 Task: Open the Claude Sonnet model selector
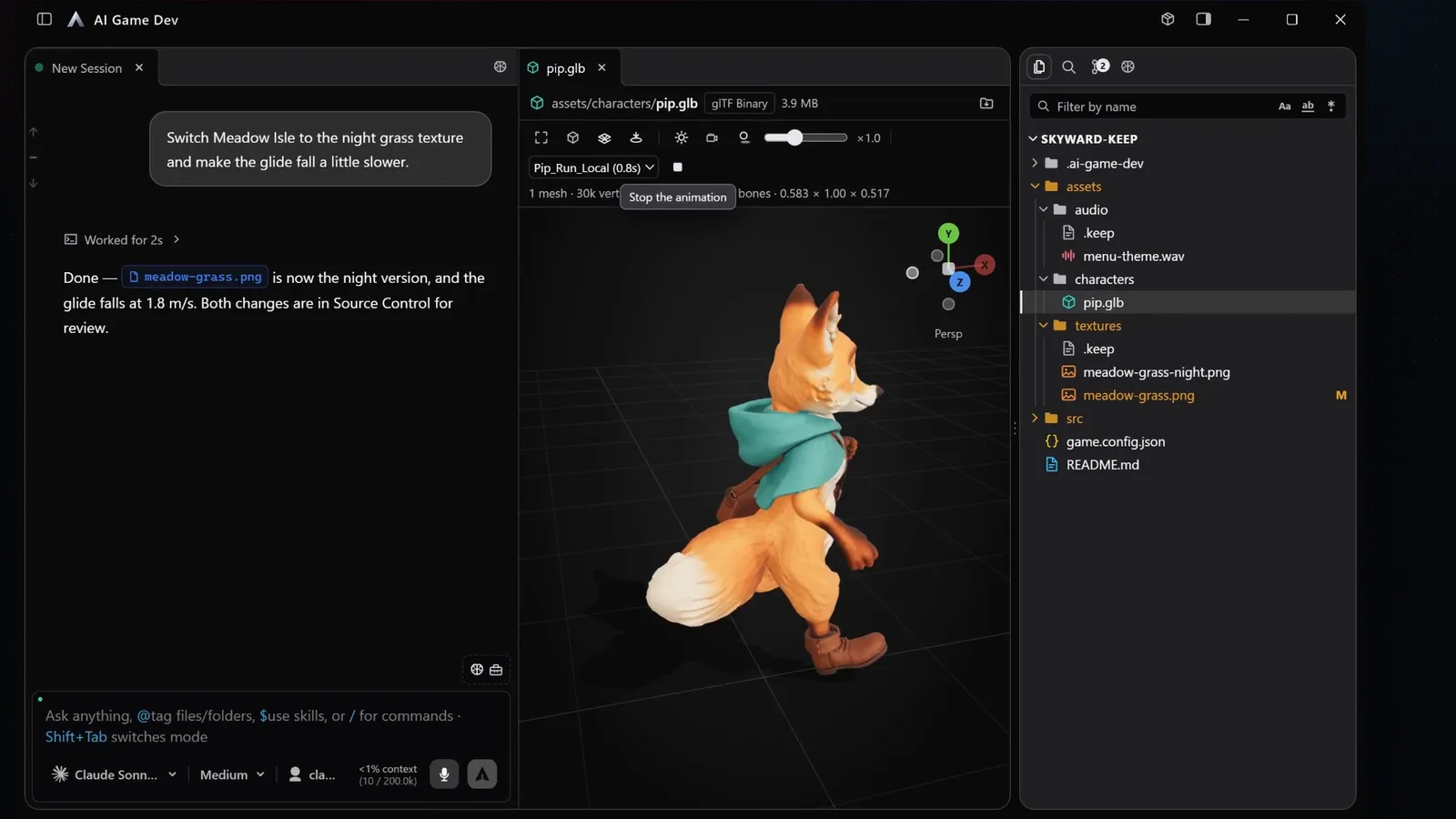coord(114,774)
